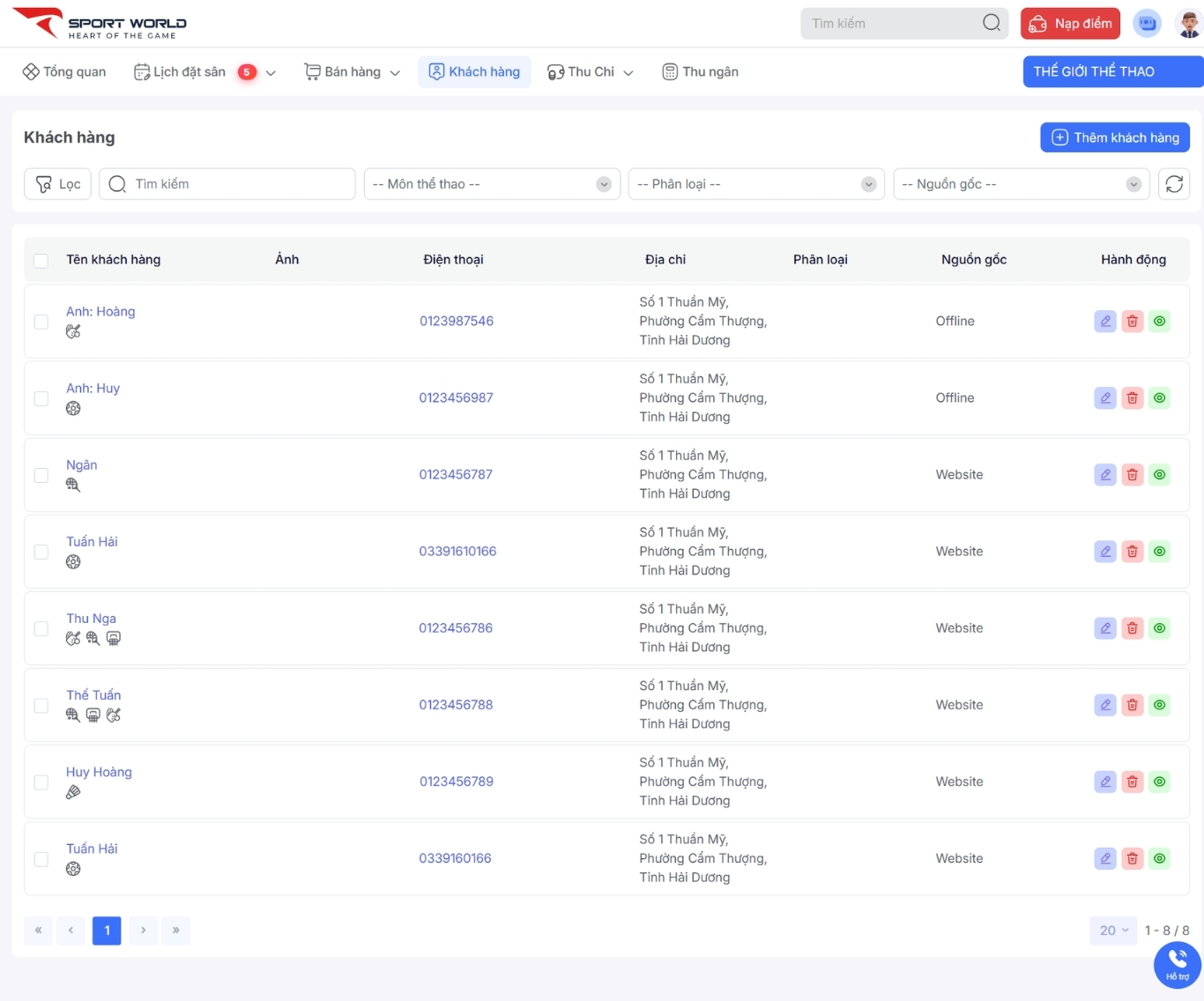Click delete trash icon for Ngân row
Viewport: 1204px width, 1001px height.
(1133, 475)
